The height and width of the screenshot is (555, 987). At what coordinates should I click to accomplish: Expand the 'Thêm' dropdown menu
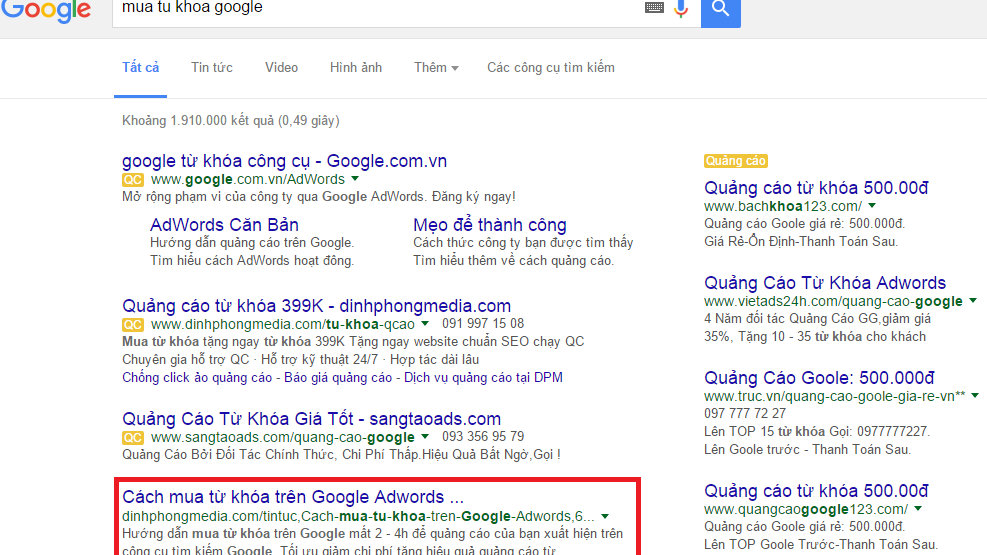coord(436,67)
